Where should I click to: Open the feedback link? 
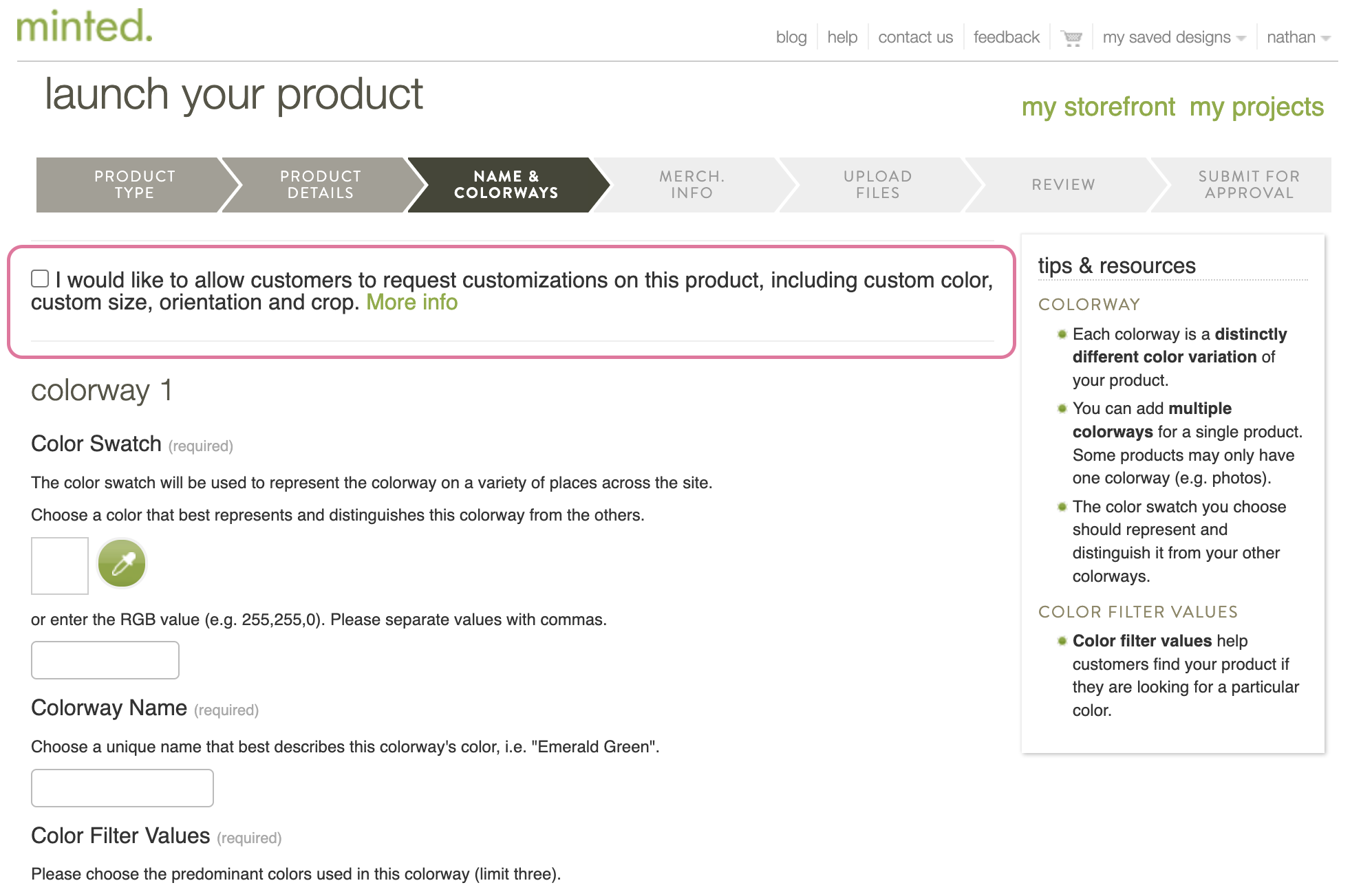1006,38
